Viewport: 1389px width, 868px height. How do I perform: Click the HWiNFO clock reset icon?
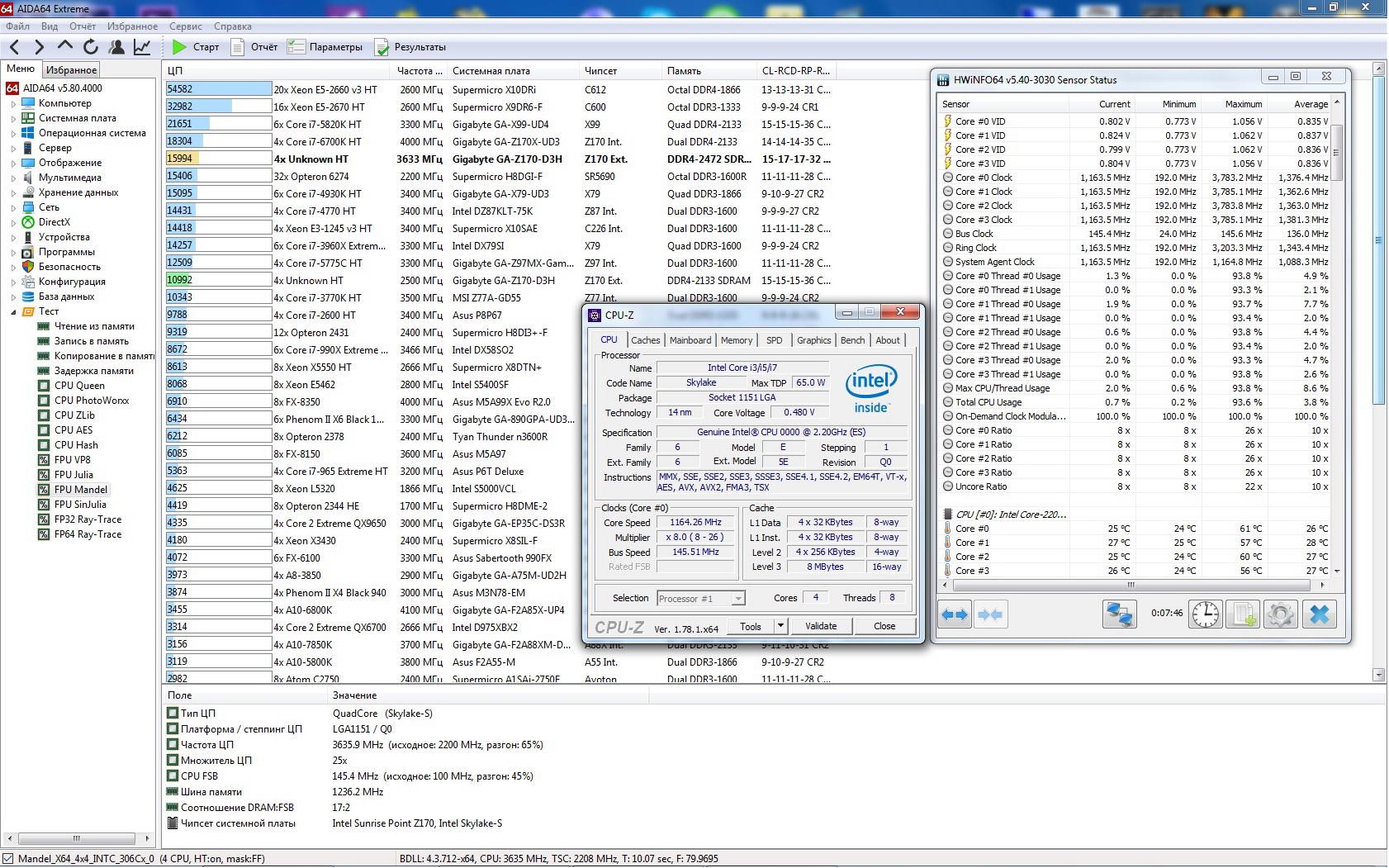[x=1206, y=614]
